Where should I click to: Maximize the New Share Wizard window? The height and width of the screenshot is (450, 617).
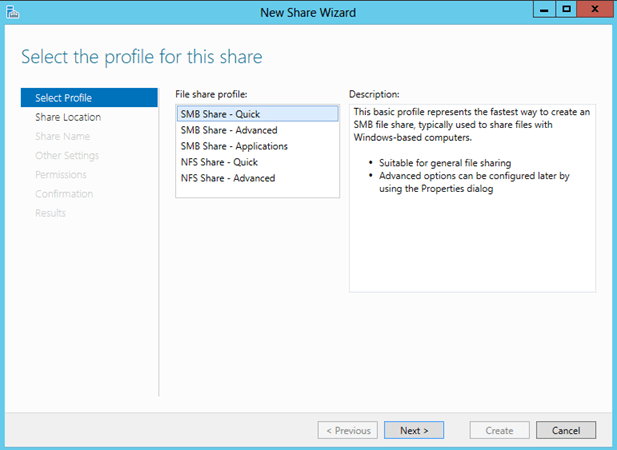pos(567,9)
